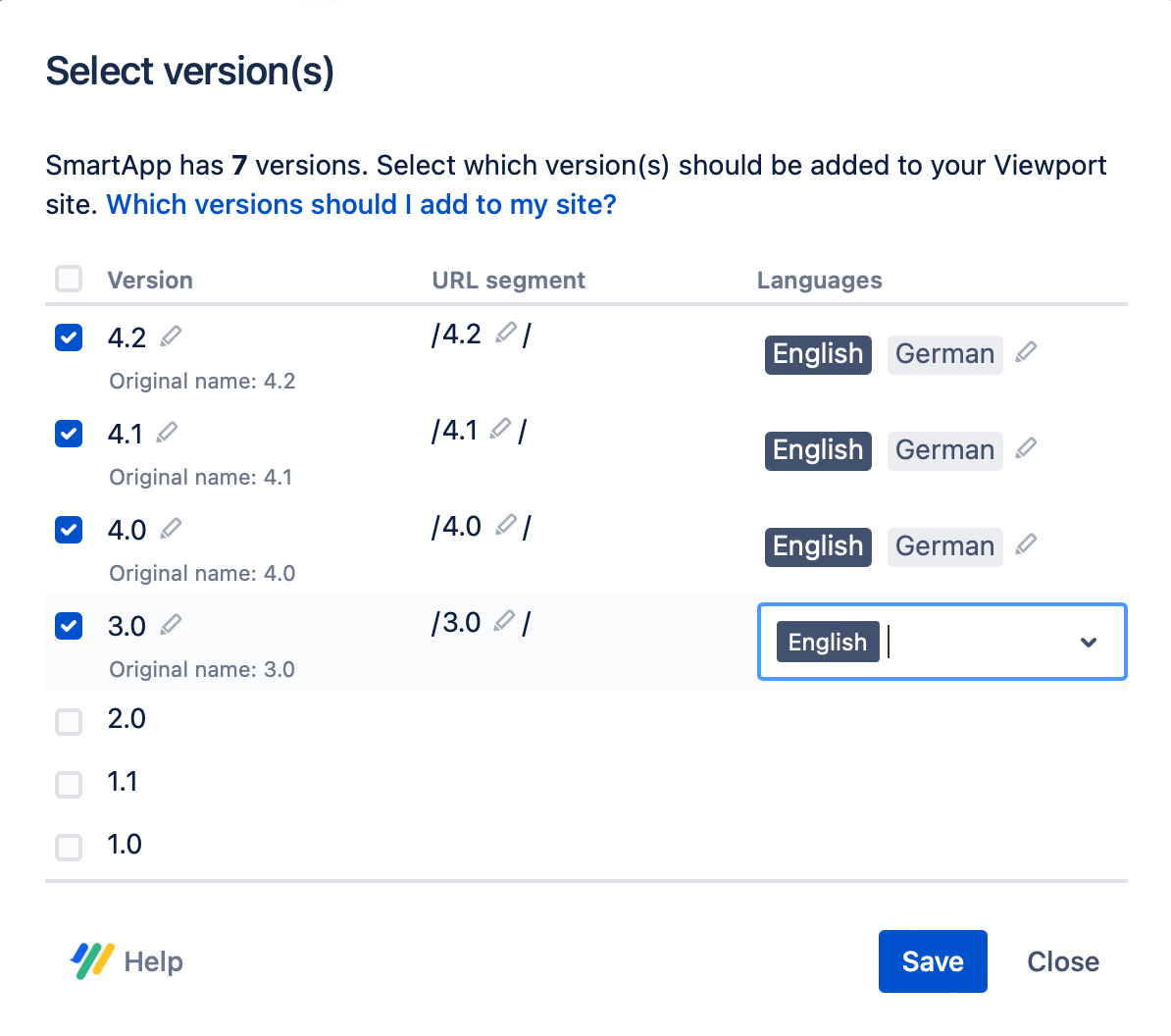Close the version selection dialog

click(1062, 961)
